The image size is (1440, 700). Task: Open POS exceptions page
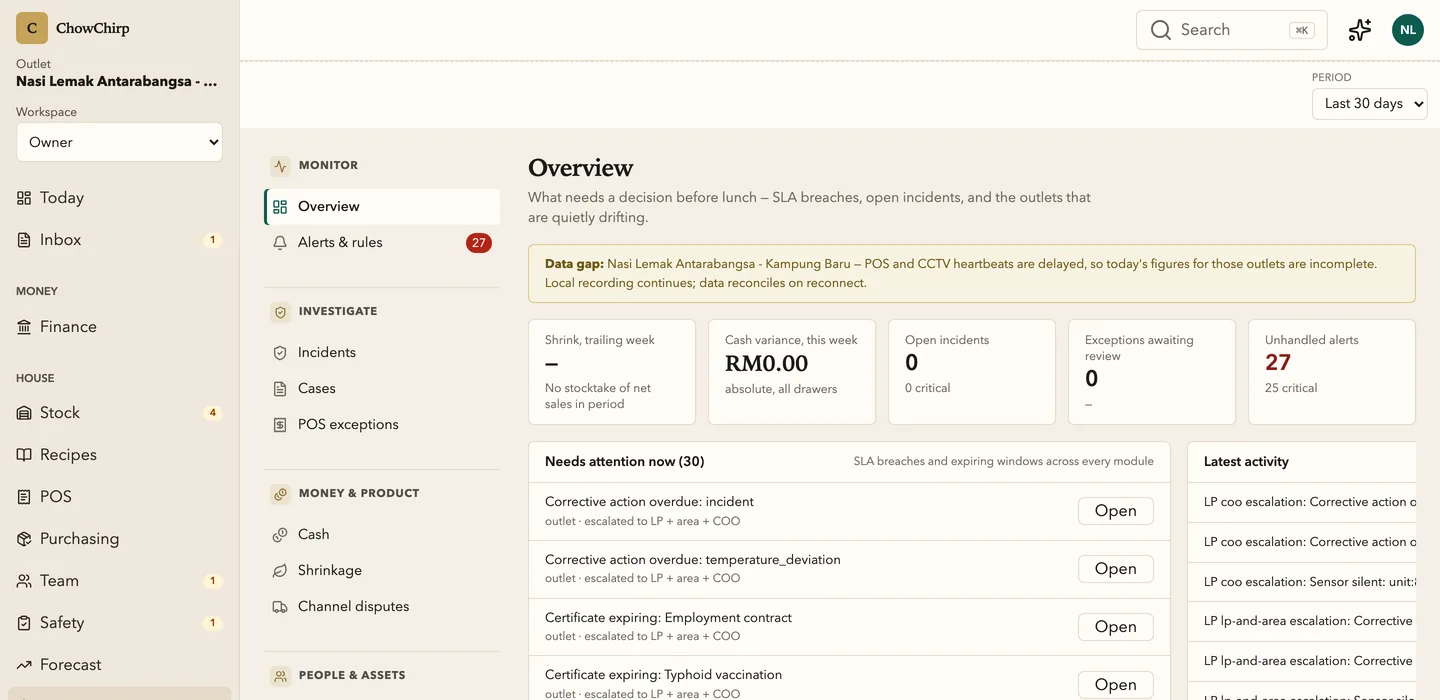tap(382, 425)
